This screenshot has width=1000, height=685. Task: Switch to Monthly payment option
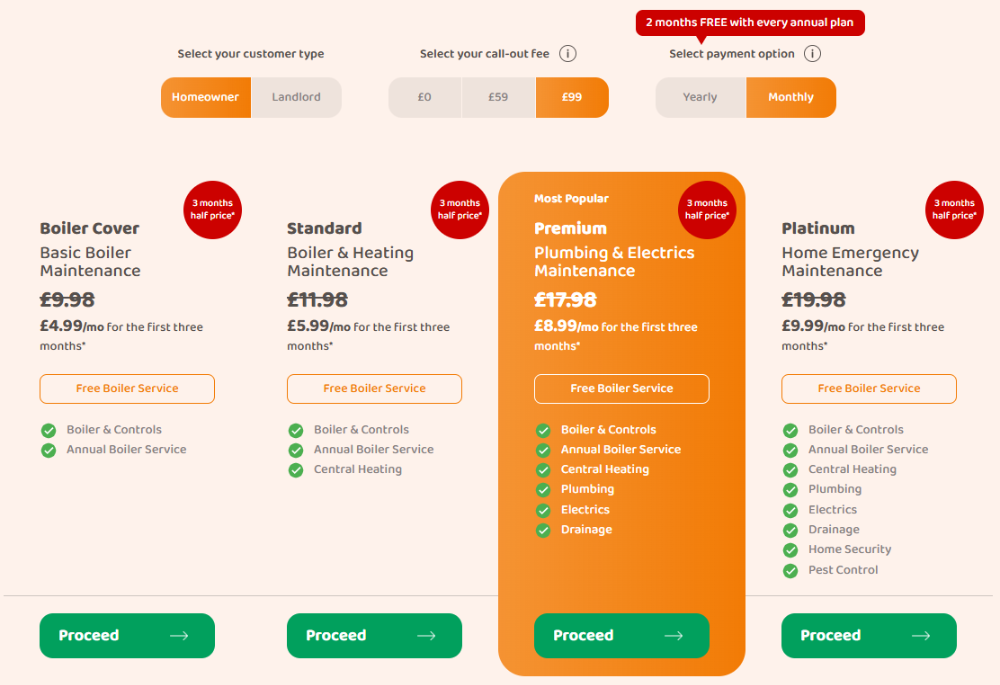(791, 98)
